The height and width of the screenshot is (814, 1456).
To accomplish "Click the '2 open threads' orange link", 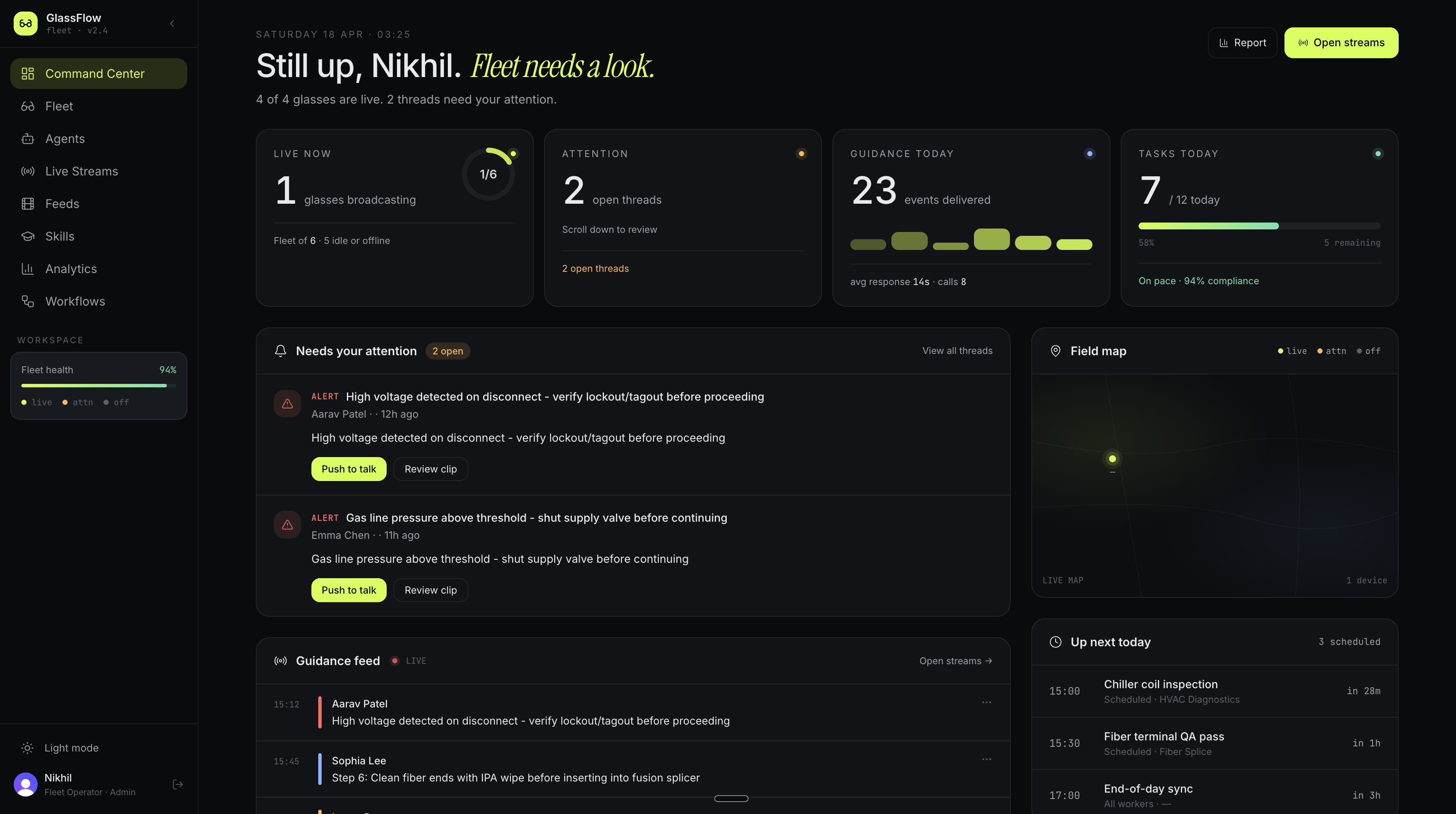I will [x=595, y=269].
